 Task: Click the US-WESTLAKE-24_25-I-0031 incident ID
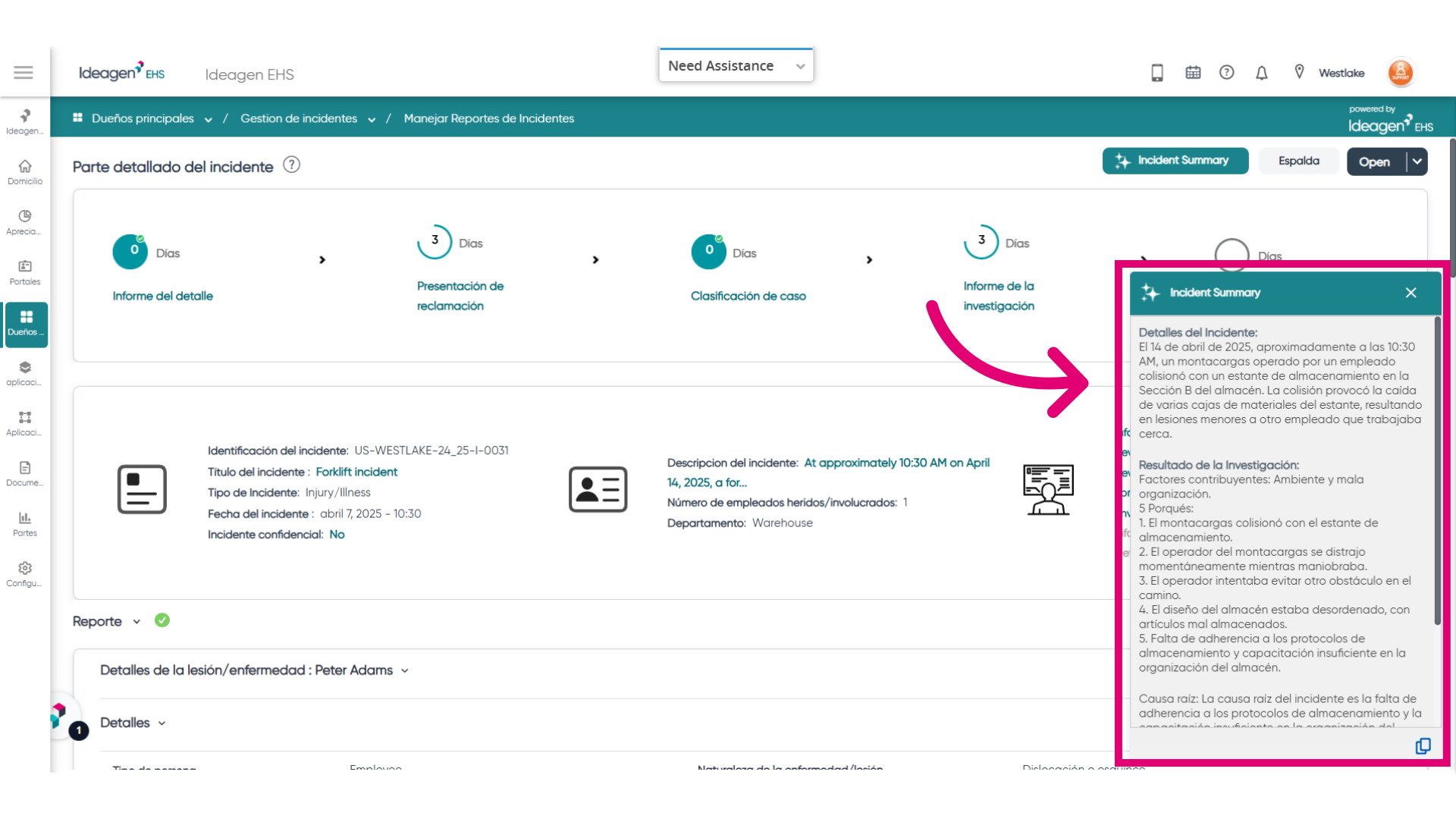(431, 450)
